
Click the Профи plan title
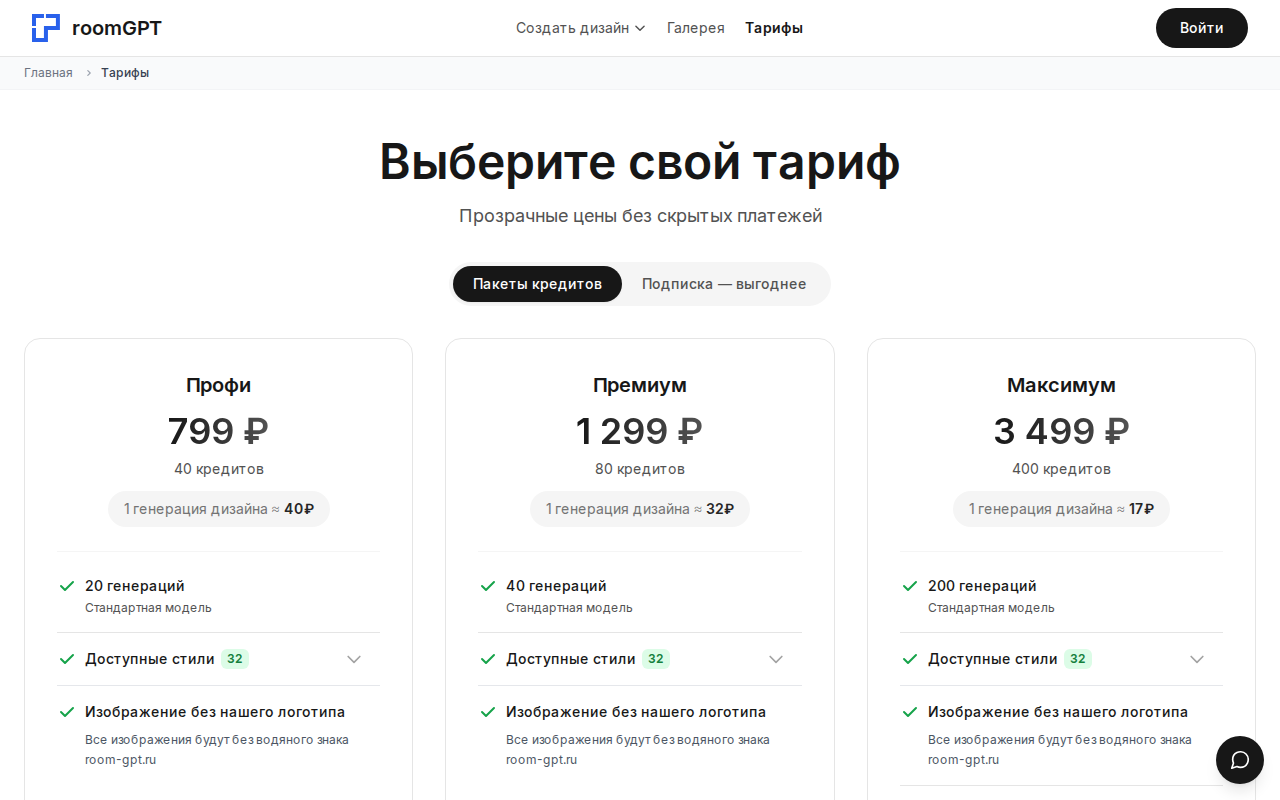click(x=219, y=385)
